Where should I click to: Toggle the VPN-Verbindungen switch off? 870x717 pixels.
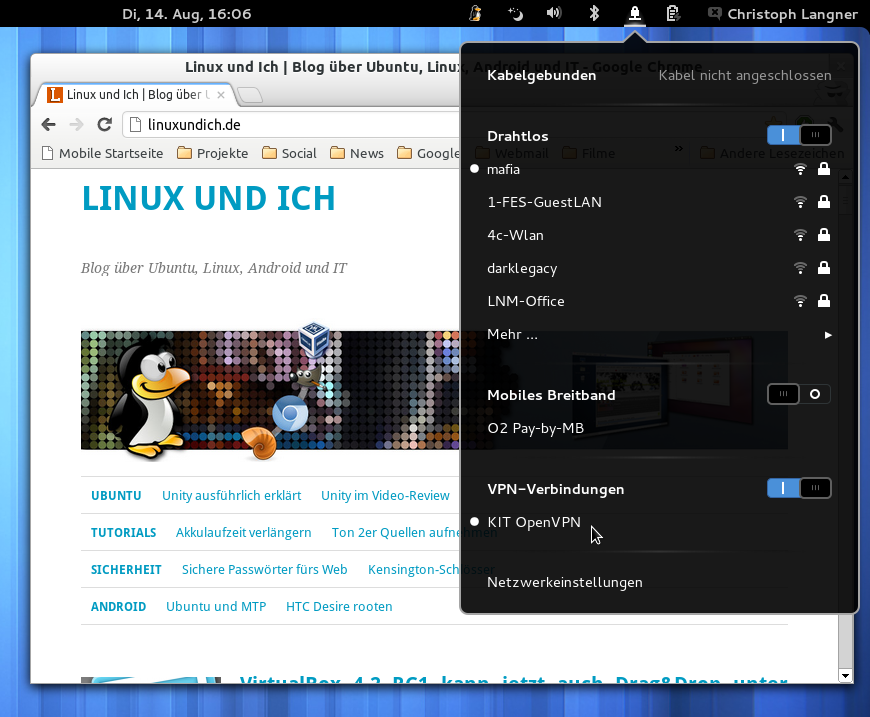pyautogui.click(x=798, y=488)
